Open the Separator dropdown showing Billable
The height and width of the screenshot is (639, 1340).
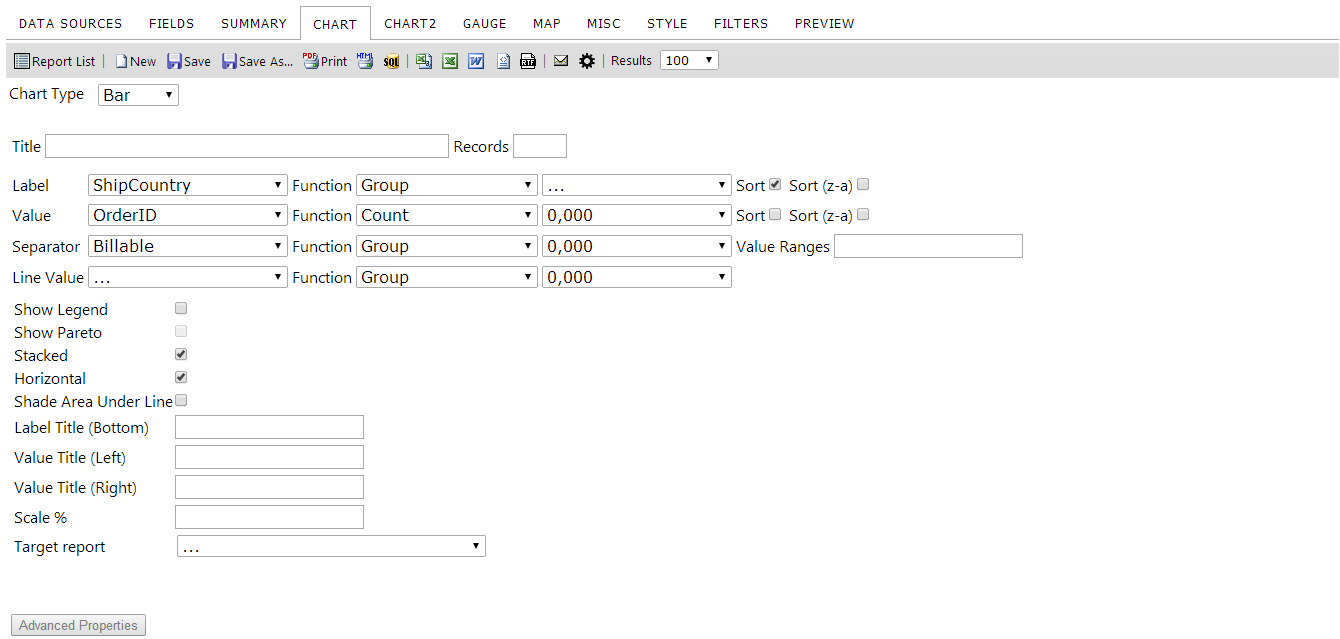[188, 246]
